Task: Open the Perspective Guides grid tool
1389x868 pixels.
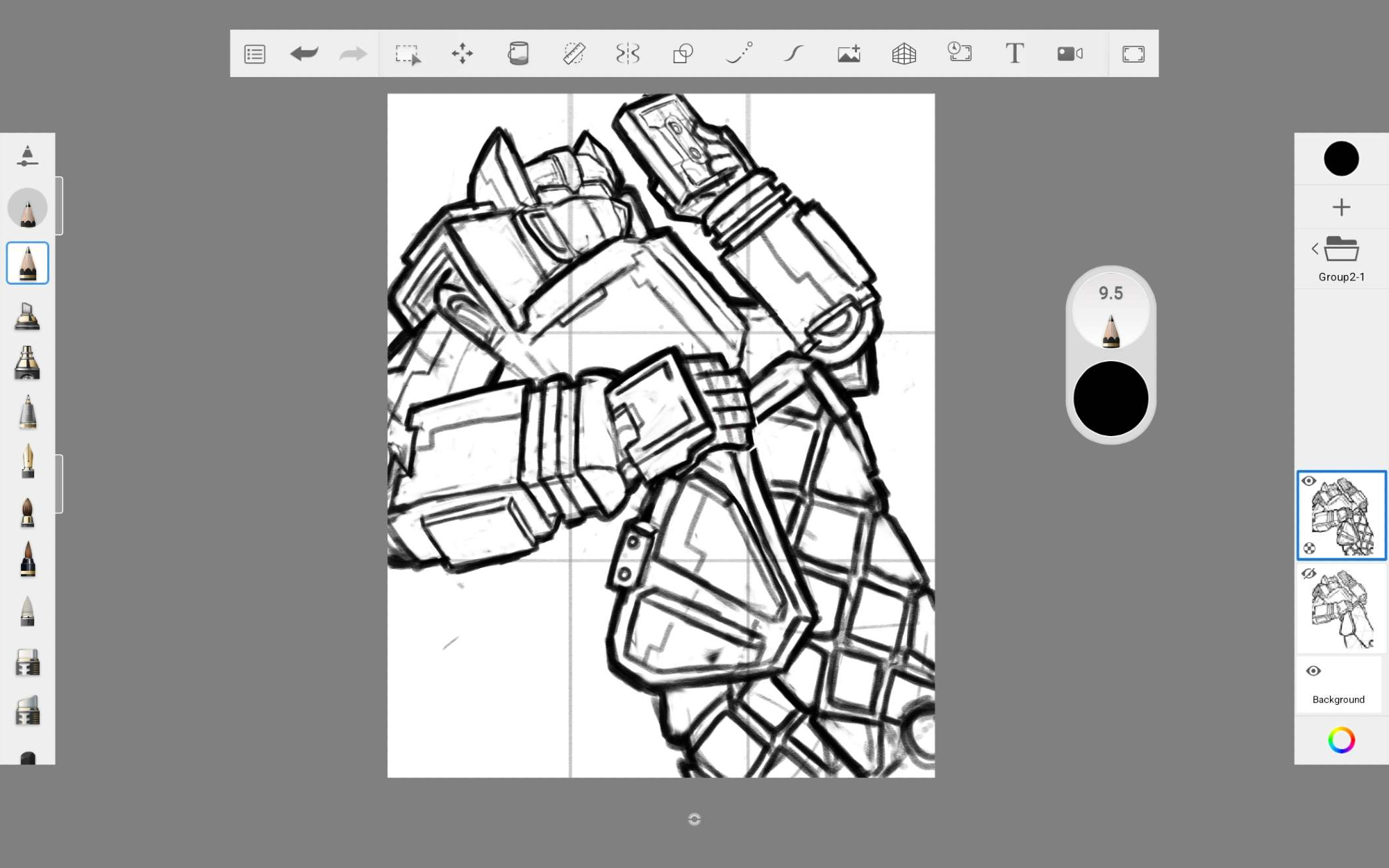Action: click(x=904, y=53)
